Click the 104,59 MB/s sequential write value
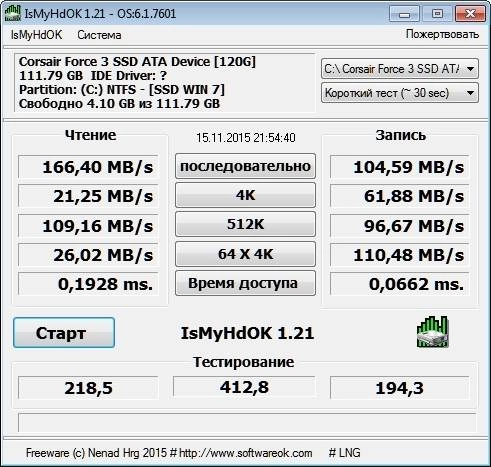The height and width of the screenshot is (467, 491). [x=400, y=167]
